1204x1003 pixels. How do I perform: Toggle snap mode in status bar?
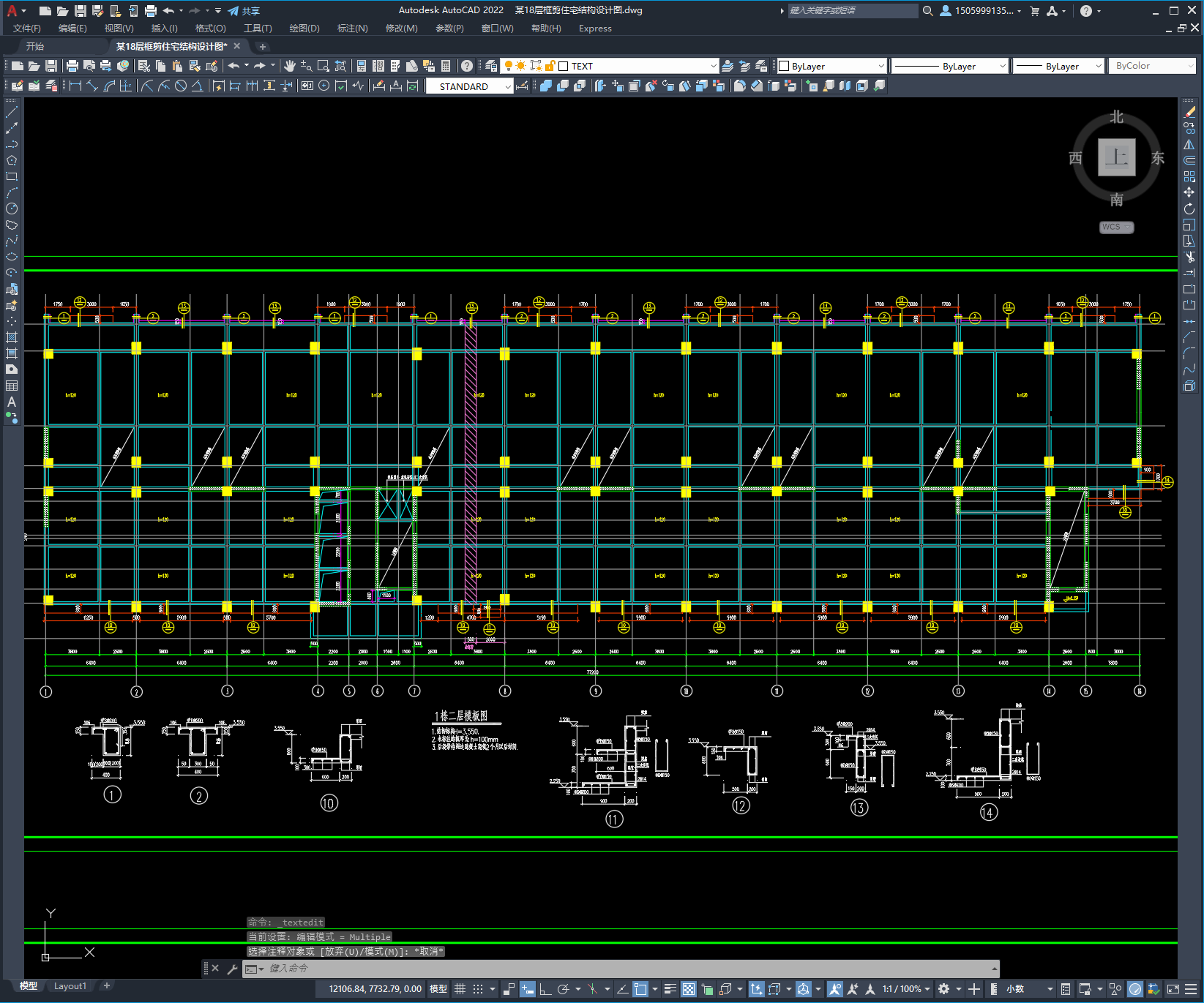pyautogui.click(x=478, y=989)
